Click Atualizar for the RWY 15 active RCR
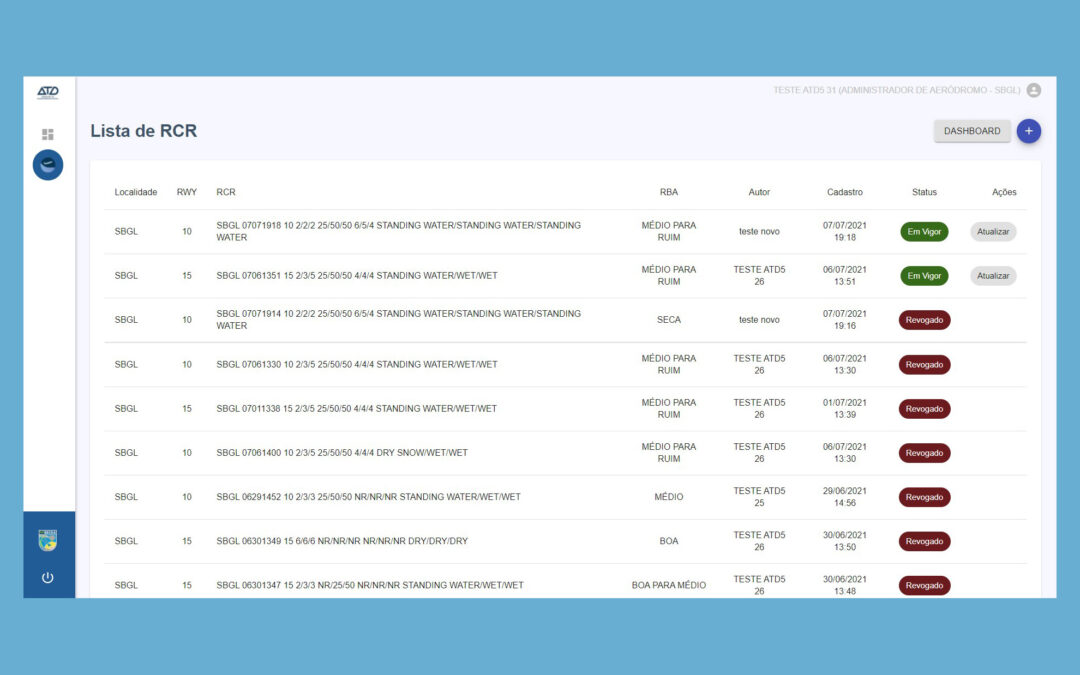This screenshot has width=1080, height=675. point(993,276)
